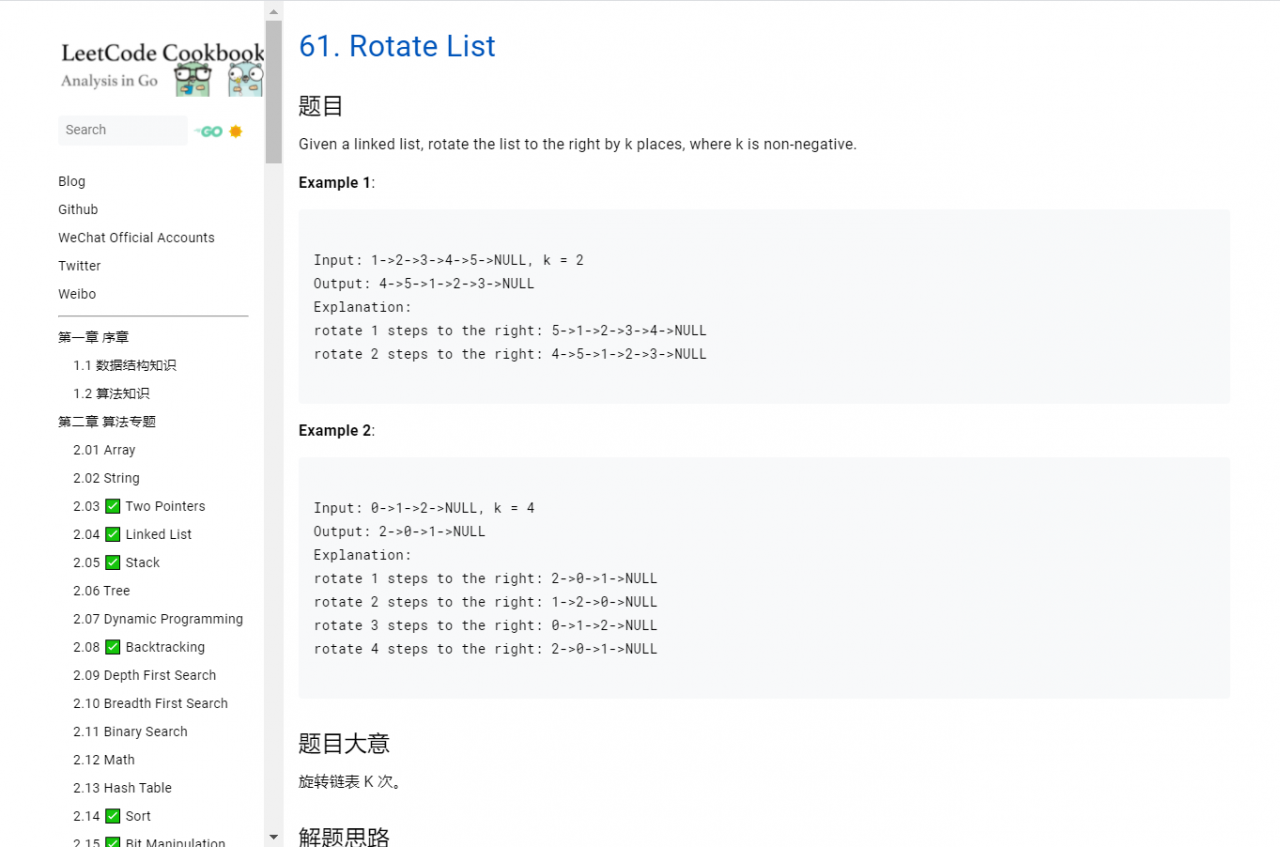This screenshot has height=847, width=1280.
Task: Open the Blog menu link
Action: (72, 181)
